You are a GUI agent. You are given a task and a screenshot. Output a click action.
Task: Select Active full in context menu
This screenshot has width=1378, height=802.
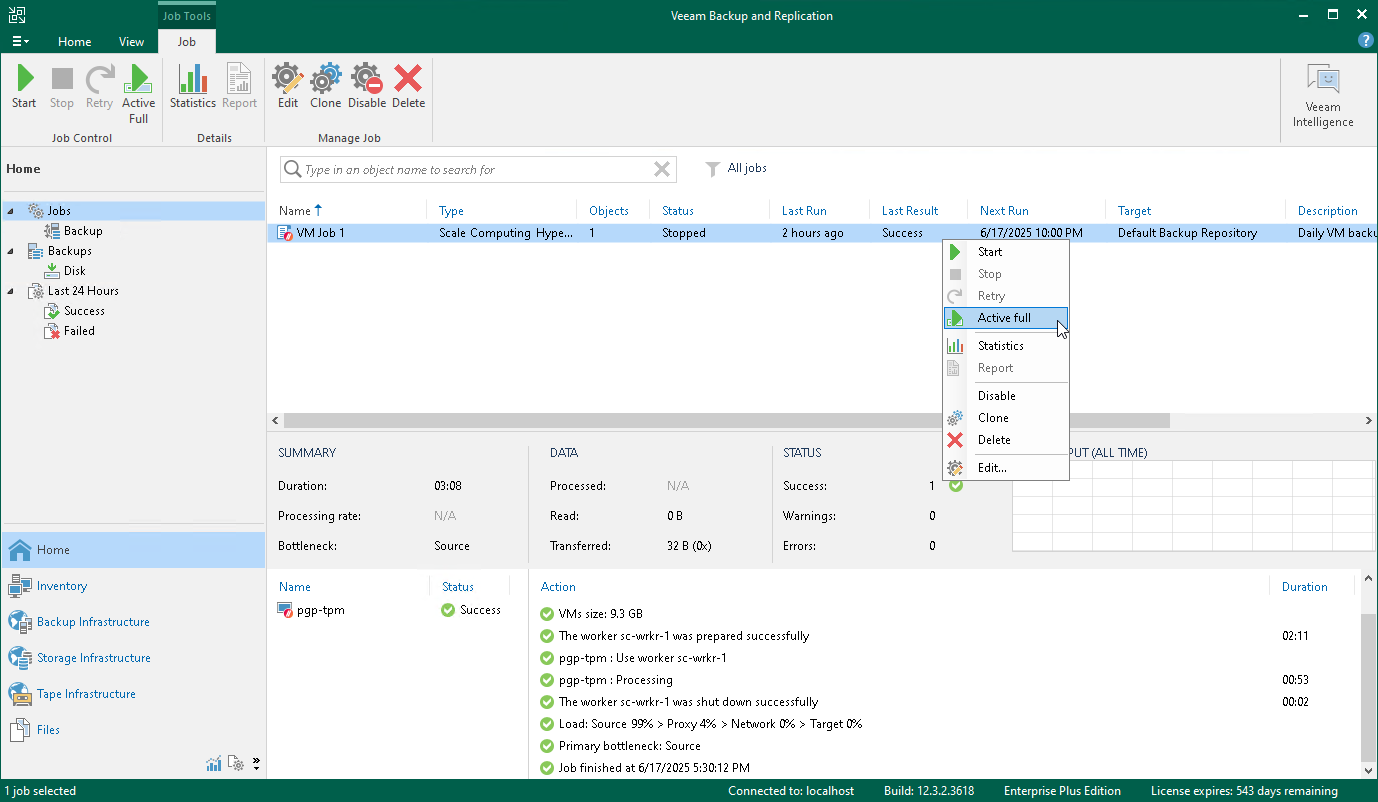[1006, 318]
